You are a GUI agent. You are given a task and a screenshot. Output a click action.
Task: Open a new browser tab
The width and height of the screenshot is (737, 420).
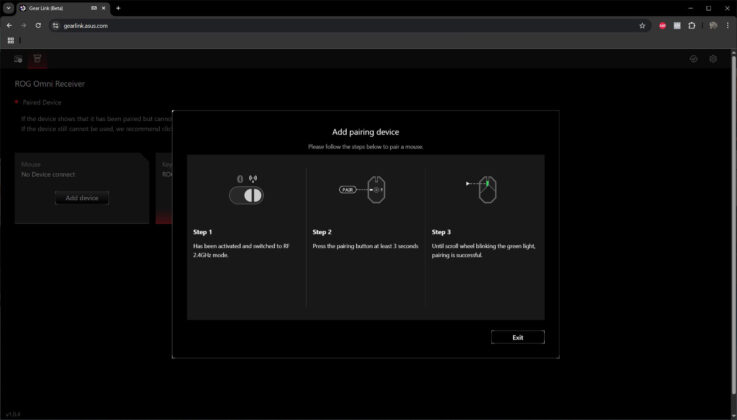pos(118,8)
